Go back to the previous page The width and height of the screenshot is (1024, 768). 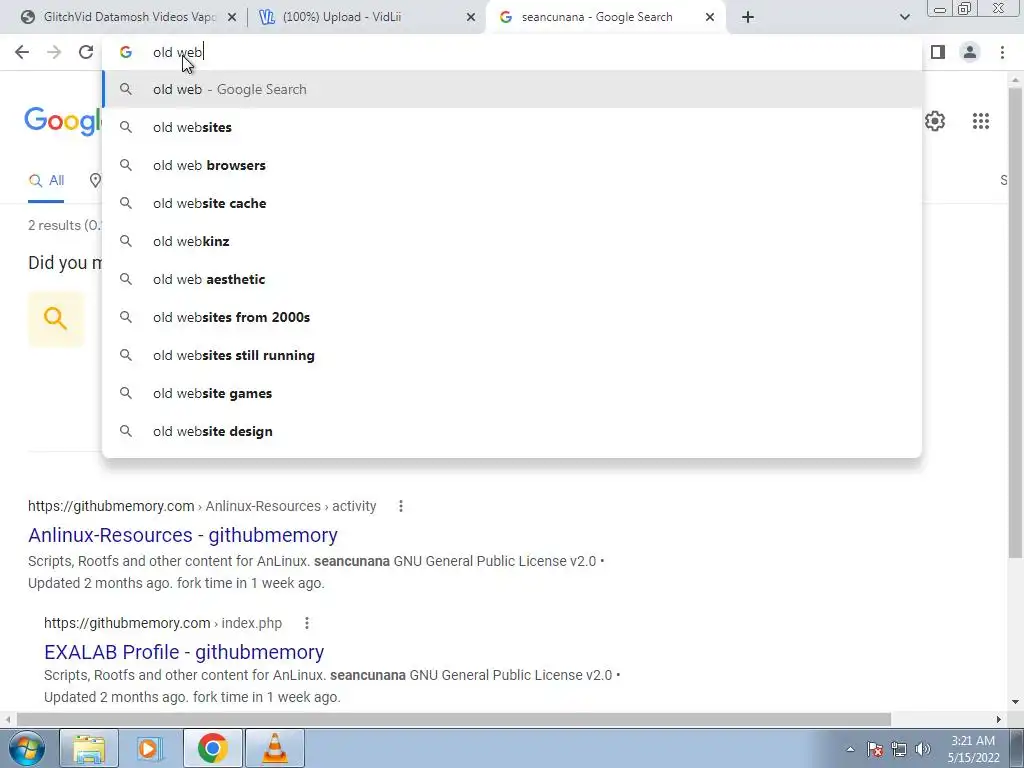[22, 52]
